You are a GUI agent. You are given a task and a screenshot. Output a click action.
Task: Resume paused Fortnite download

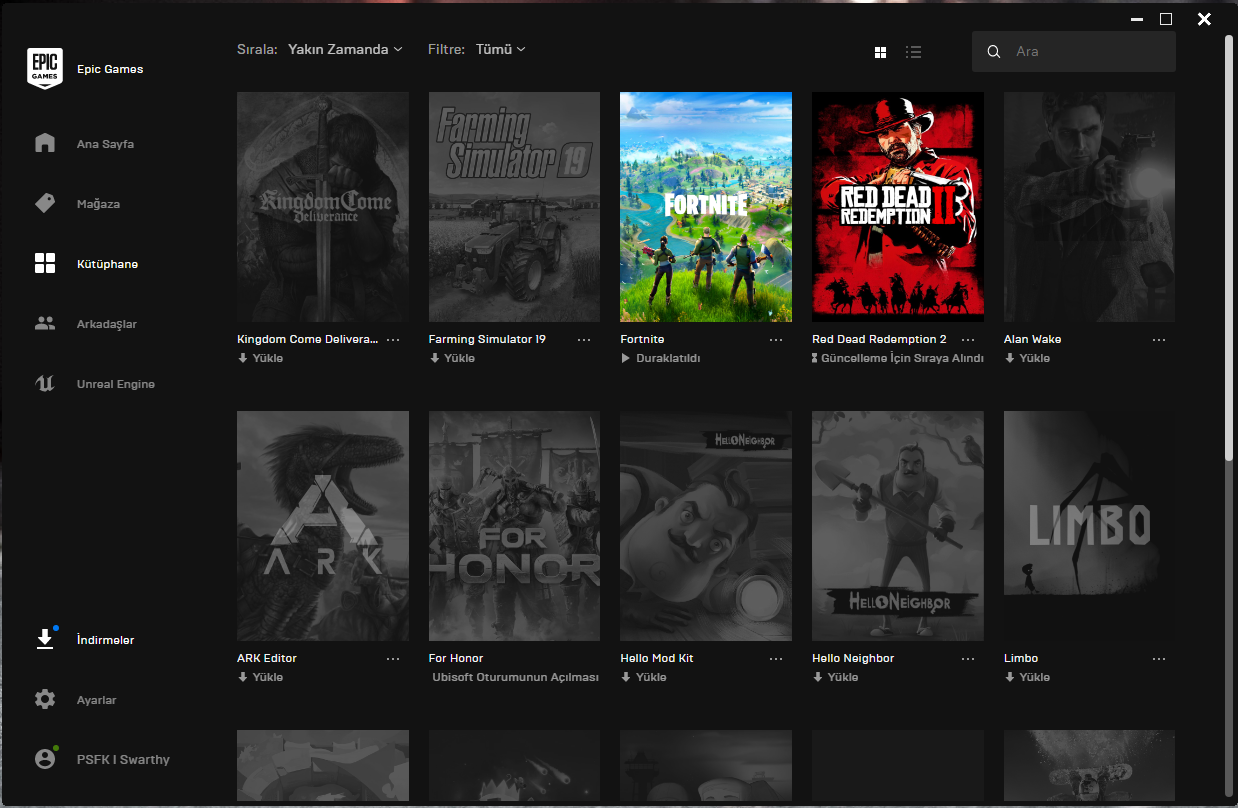[661, 358]
